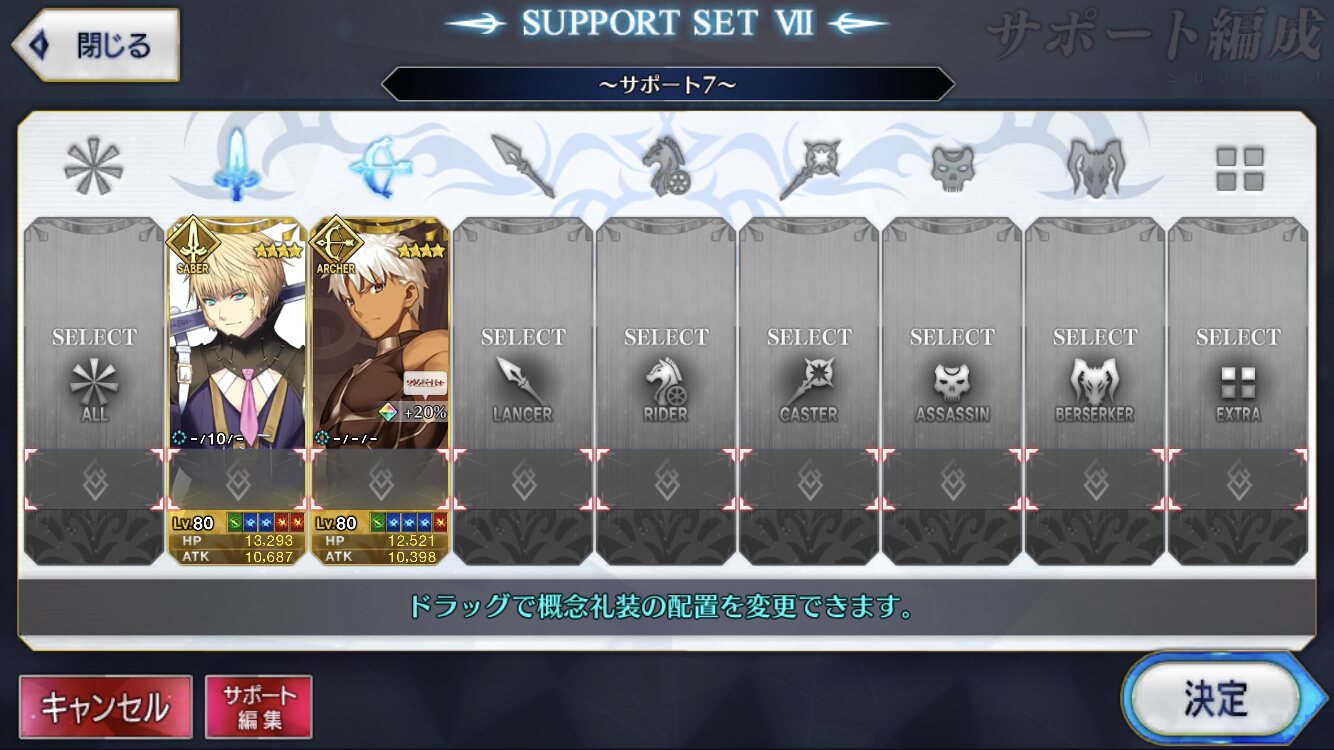
Task: Select the Berserker beast class icon at top
Action: [1095, 167]
